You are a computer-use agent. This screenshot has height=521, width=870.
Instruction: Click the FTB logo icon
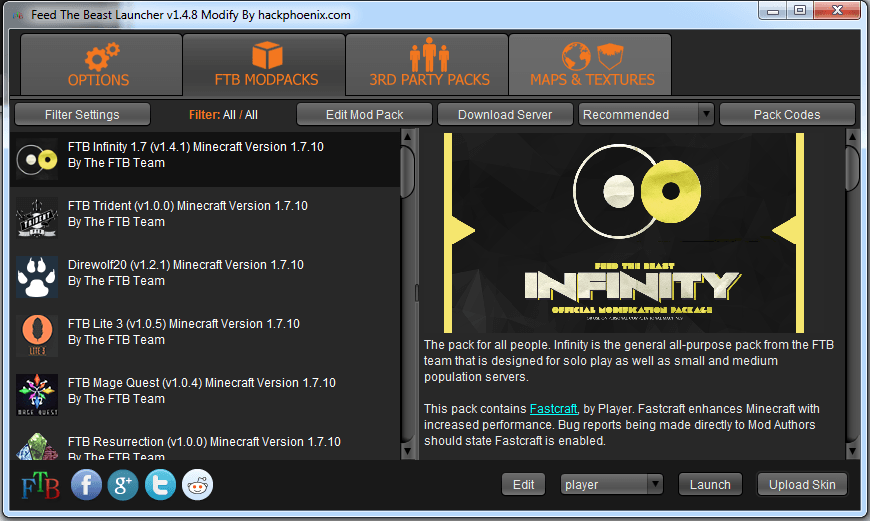pyautogui.click(x=41, y=485)
